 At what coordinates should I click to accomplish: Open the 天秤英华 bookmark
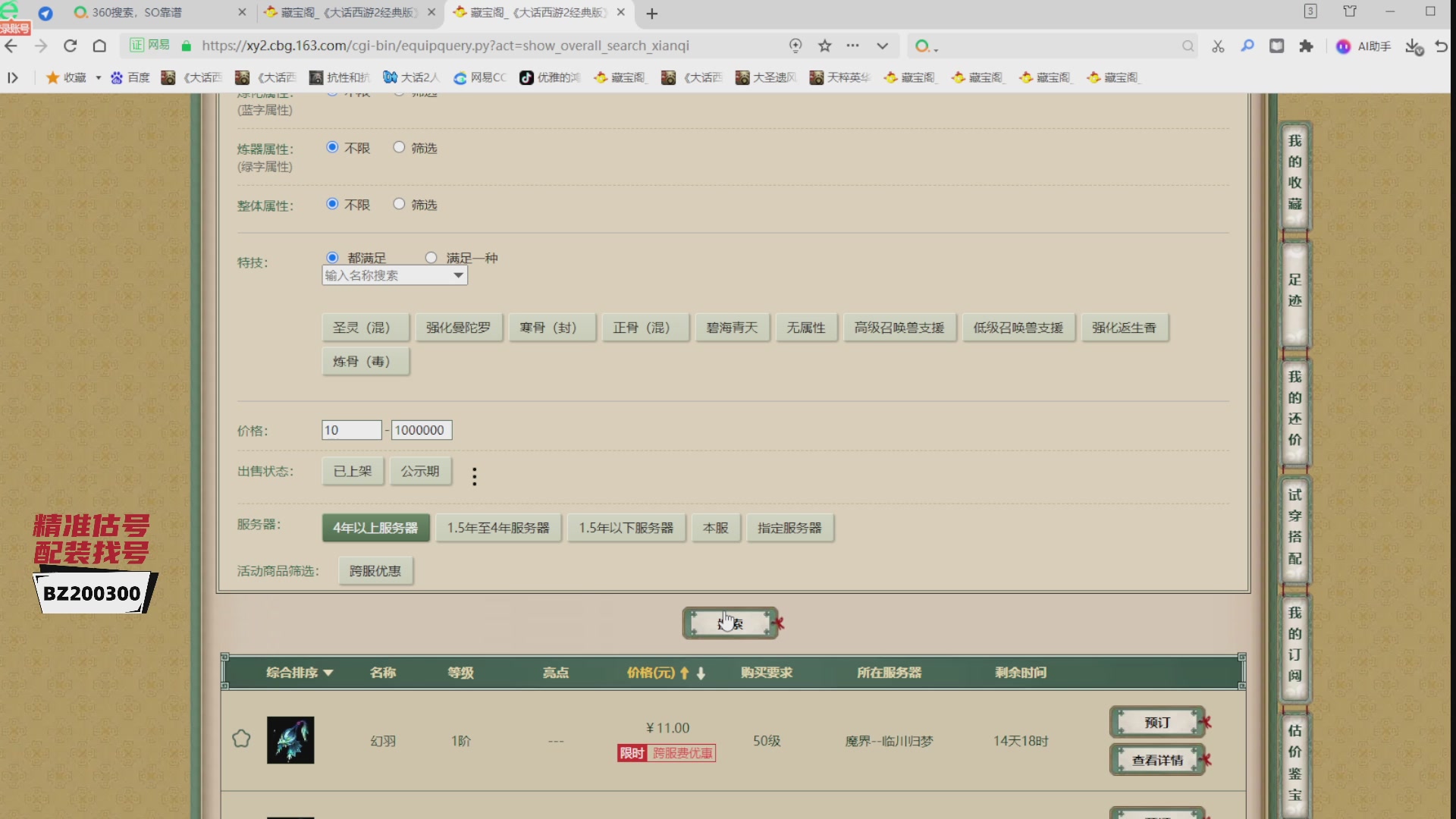(840, 77)
